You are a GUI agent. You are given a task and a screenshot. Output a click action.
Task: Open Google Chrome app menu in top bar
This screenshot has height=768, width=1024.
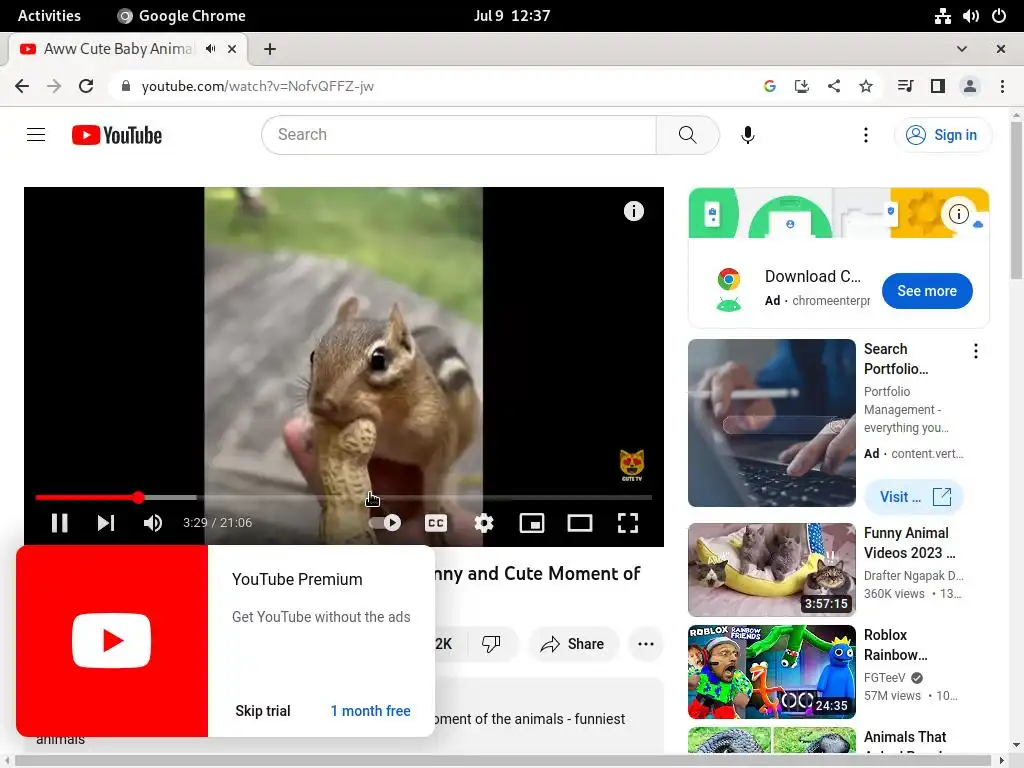tap(182, 16)
